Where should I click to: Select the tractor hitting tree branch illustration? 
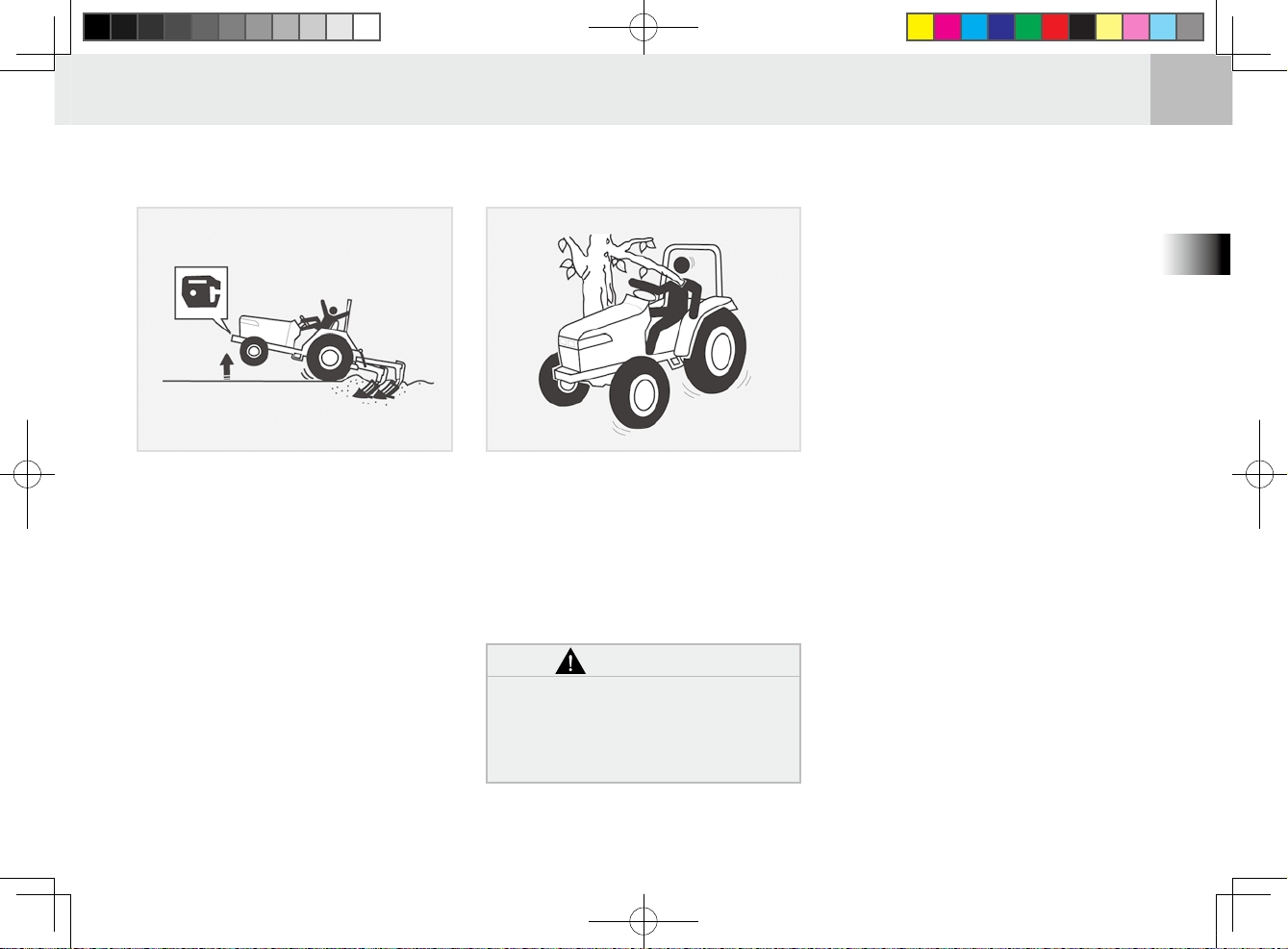coord(644,329)
